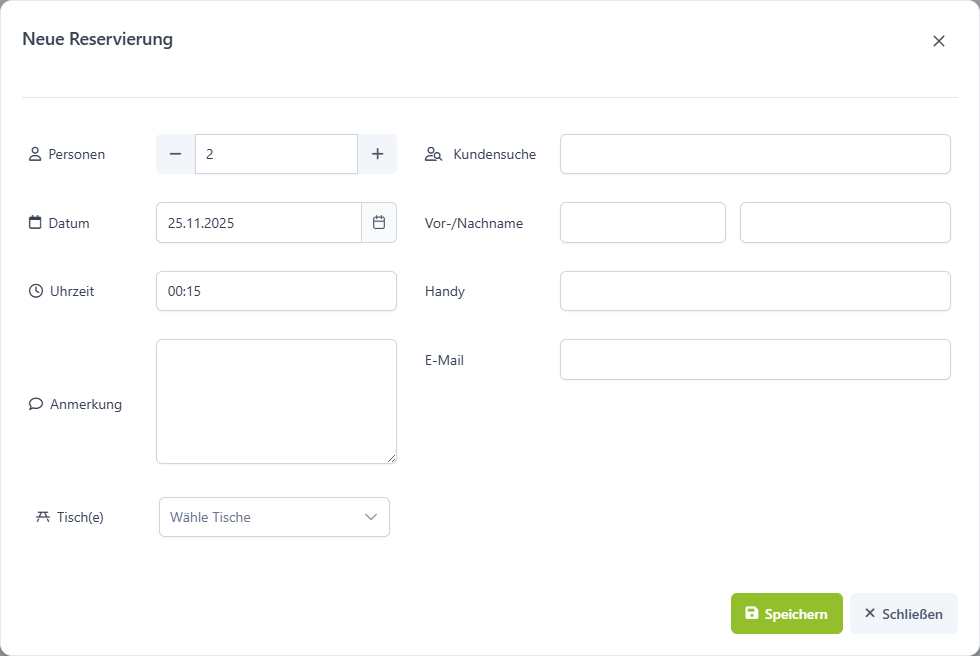Viewport: 980px width, 656px height.
Task: Click the first name (Vorname) field
Action: 642,222
